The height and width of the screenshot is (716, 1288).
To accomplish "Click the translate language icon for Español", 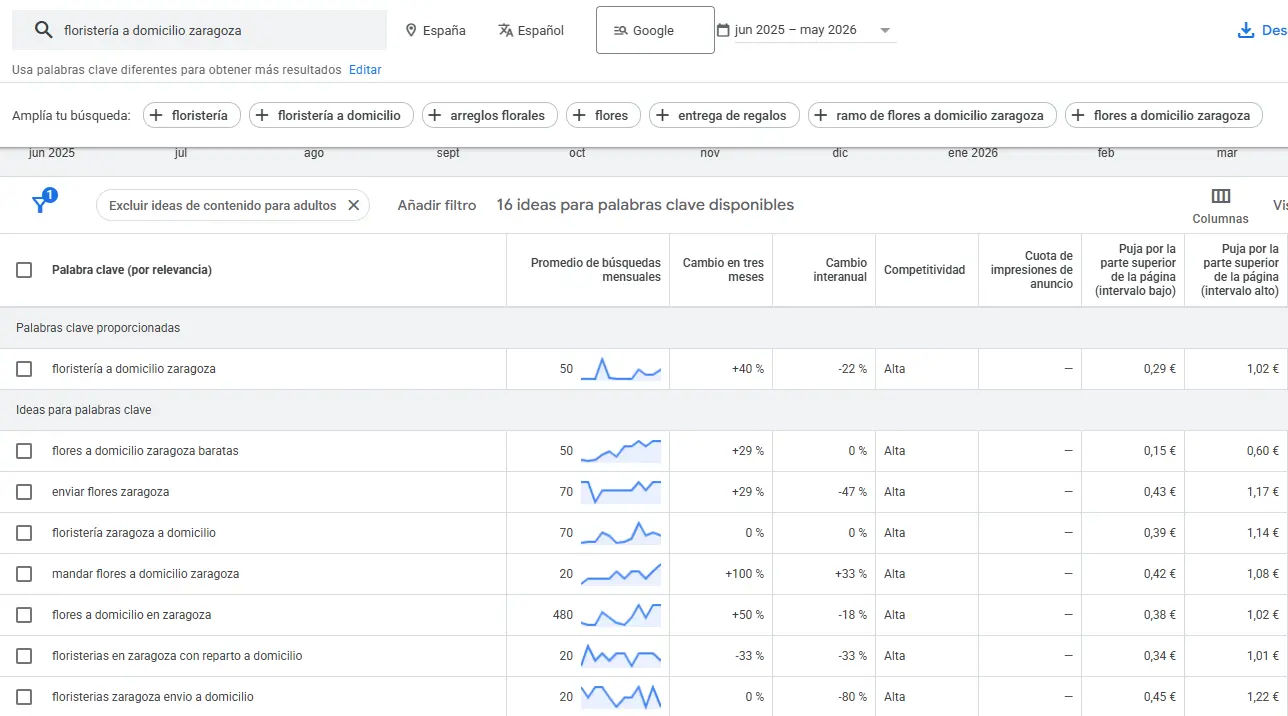I will [x=506, y=30].
